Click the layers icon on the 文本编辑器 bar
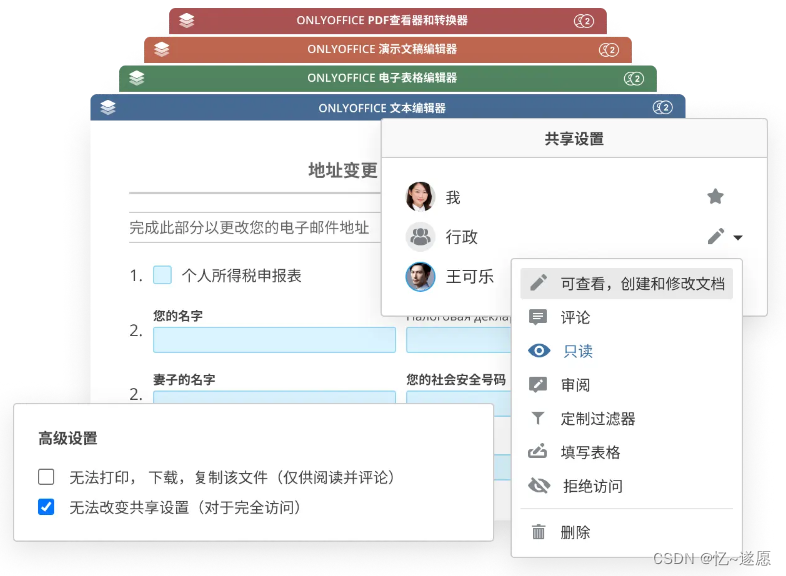Image resolution: width=786 pixels, height=576 pixels. pos(108,107)
